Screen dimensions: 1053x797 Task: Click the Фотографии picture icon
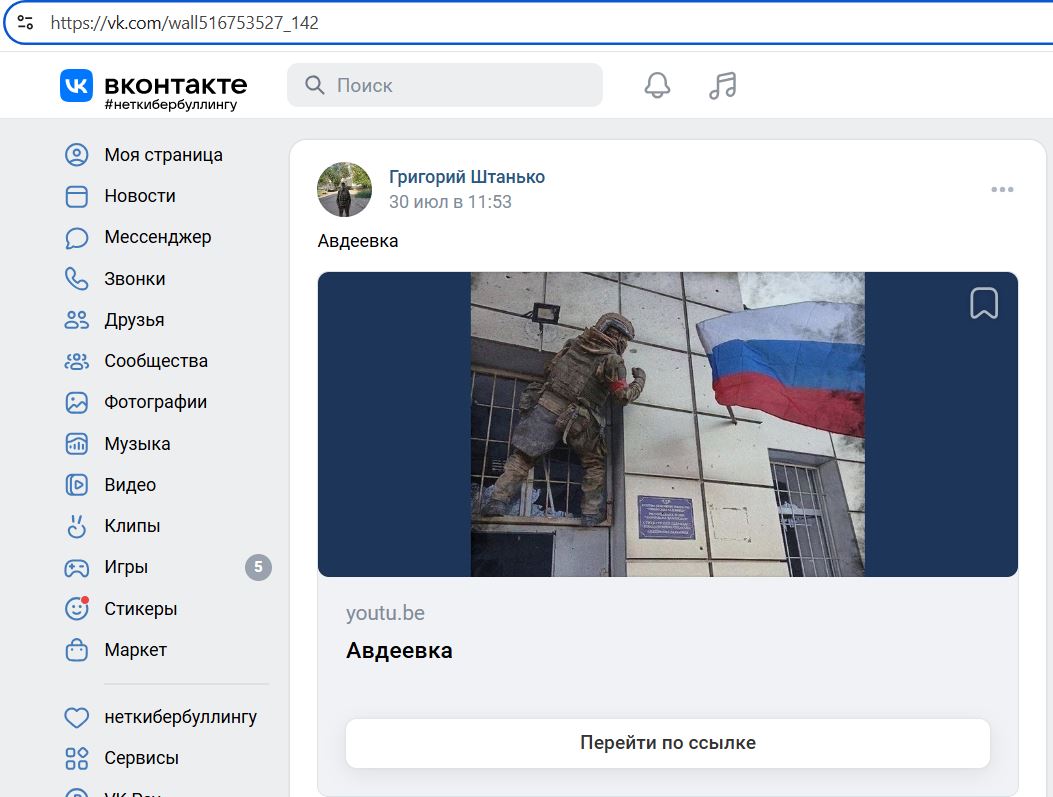click(x=77, y=402)
